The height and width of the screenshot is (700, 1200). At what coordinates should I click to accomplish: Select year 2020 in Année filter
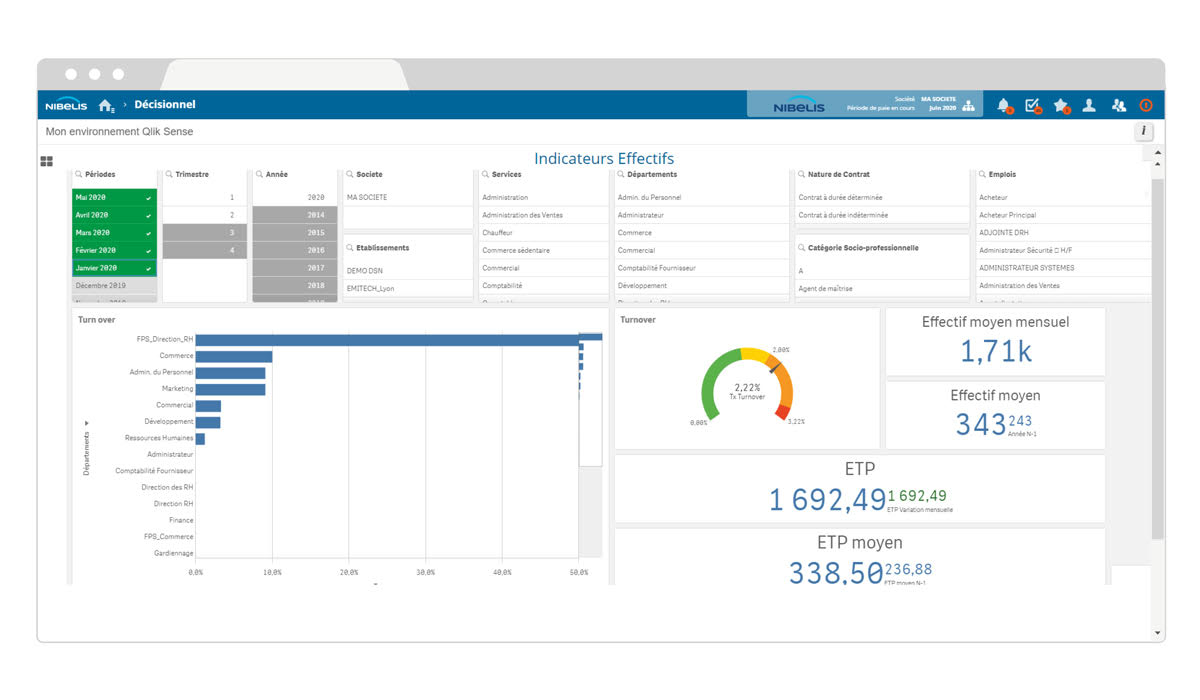[294, 197]
